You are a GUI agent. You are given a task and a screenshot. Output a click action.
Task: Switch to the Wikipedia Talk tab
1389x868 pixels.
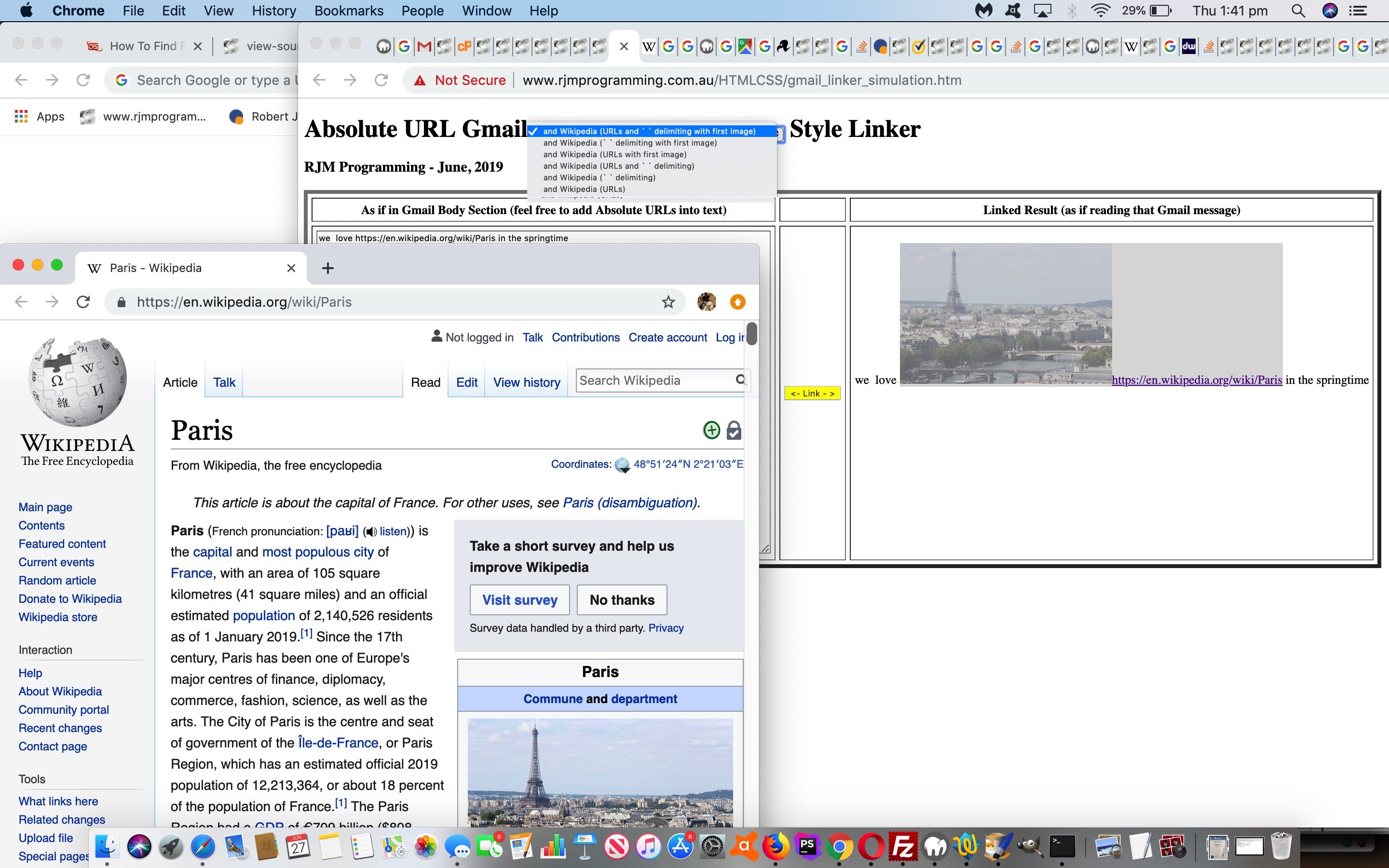pos(224,382)
